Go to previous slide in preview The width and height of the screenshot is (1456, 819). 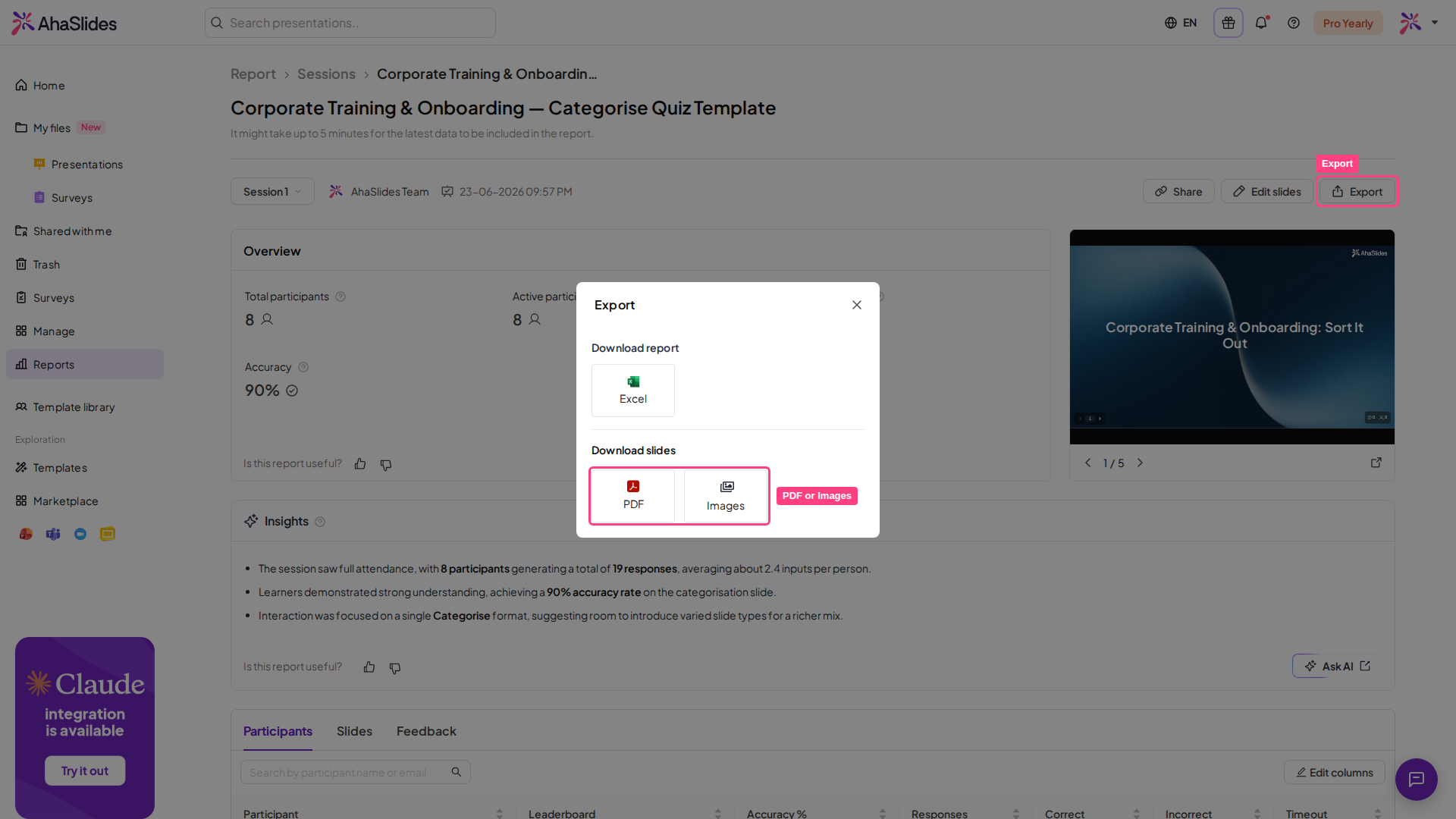(1087, 463)
